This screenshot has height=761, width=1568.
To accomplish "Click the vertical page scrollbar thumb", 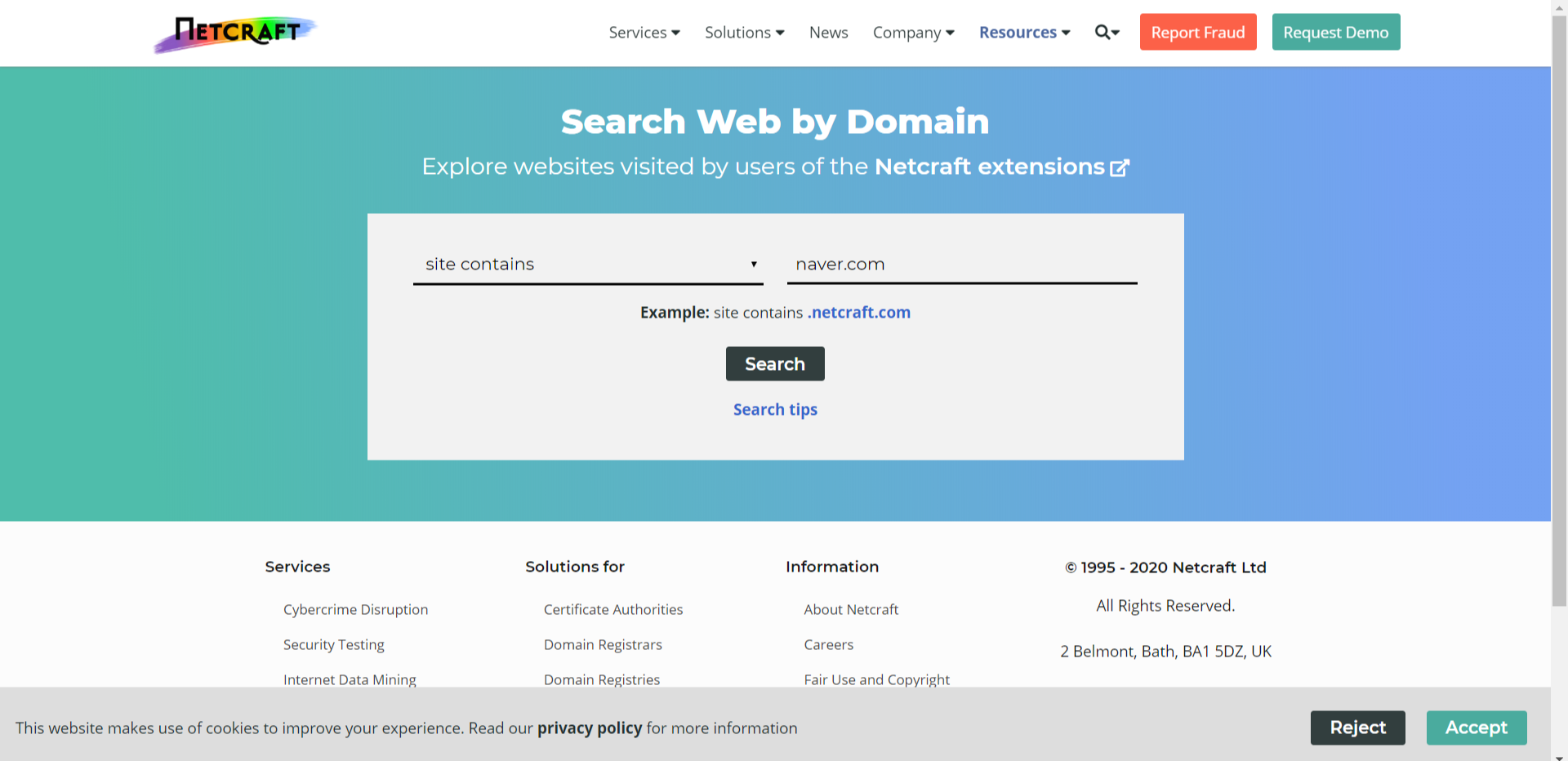I will [1560, 310].
